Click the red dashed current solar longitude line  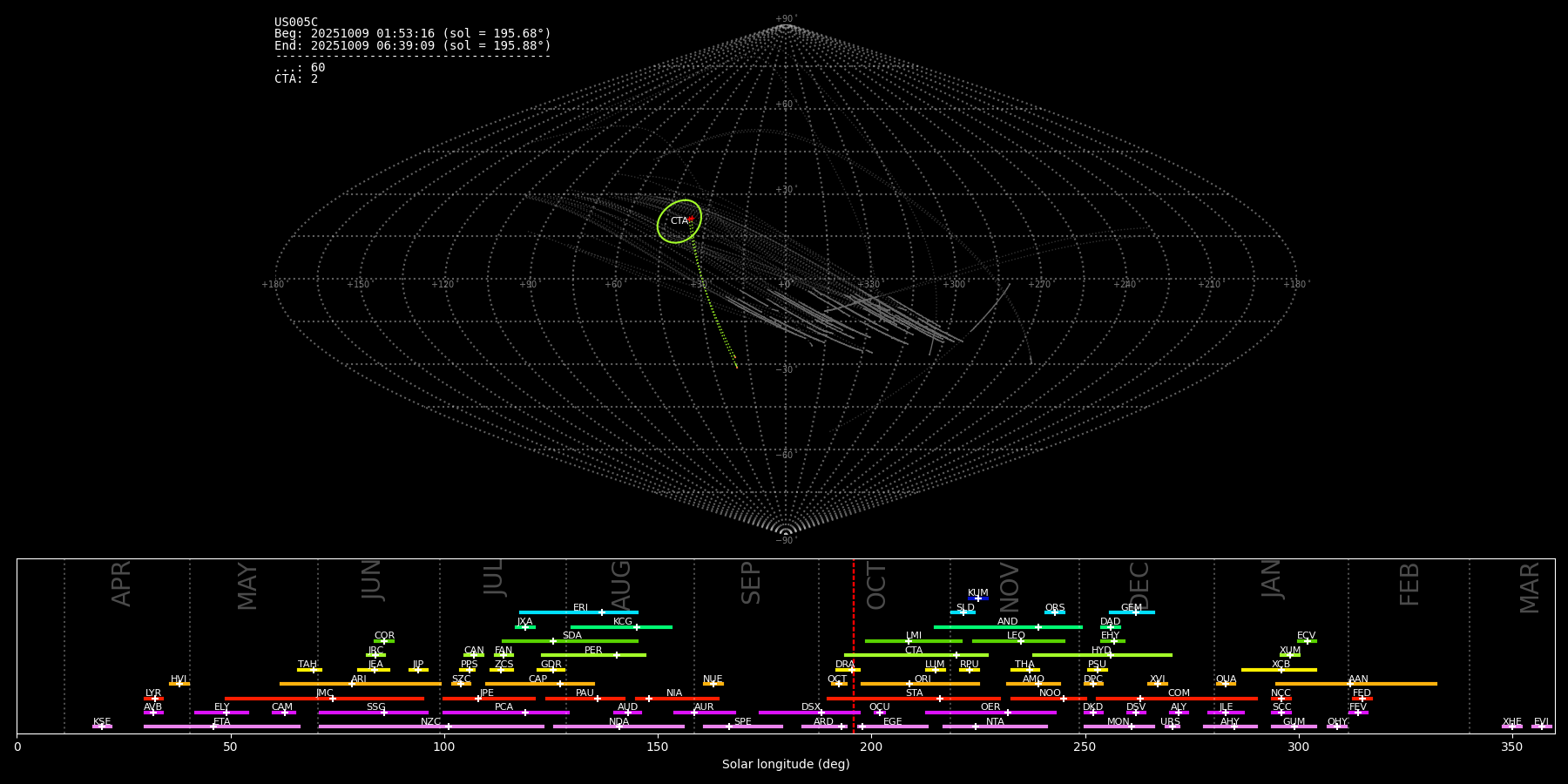coord(854,645)
